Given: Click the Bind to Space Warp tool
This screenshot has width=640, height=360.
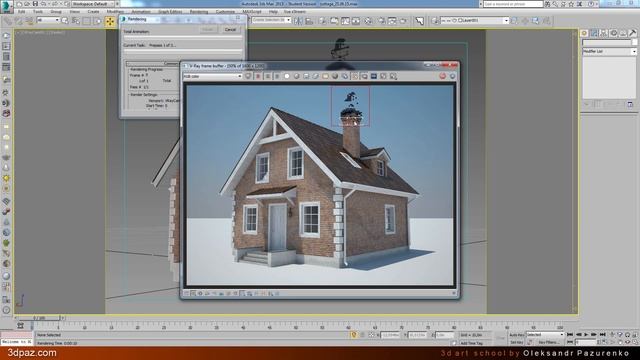Looking at the screenshot, I should click(x=29, y=20).
